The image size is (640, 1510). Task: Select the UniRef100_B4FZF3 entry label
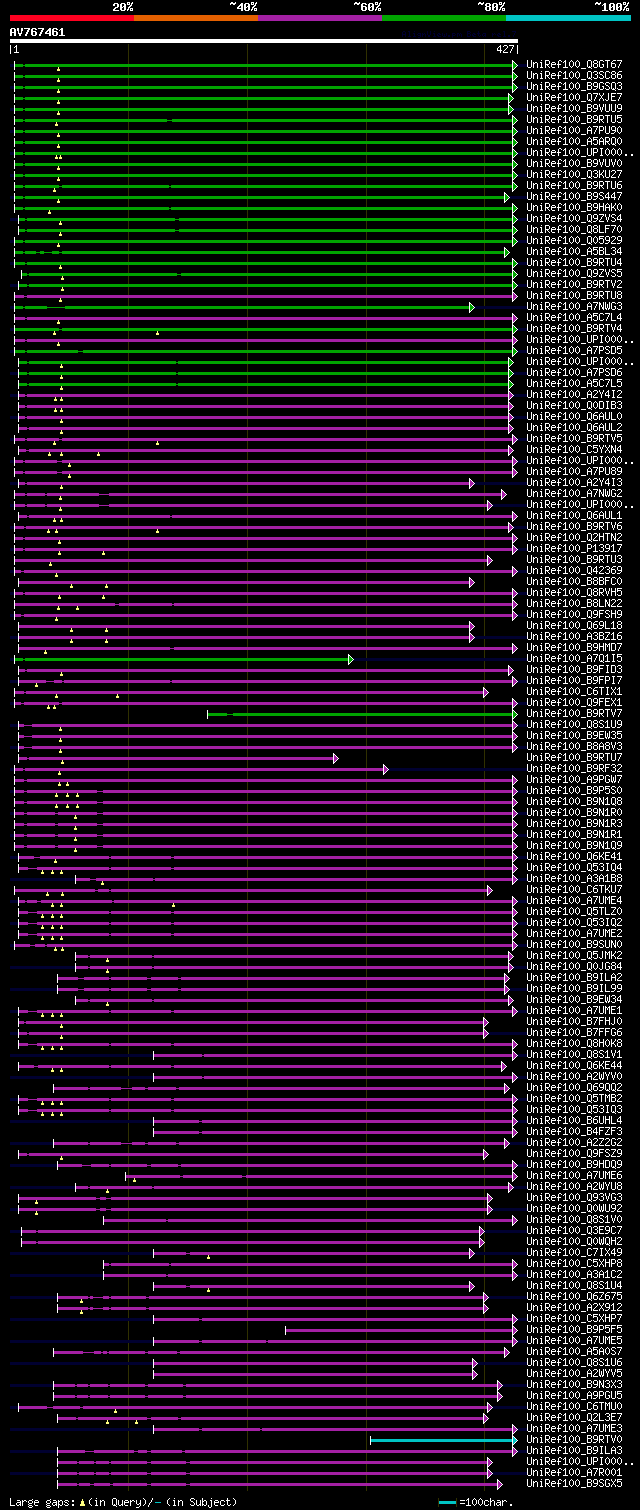click(x=574, y=1131)
